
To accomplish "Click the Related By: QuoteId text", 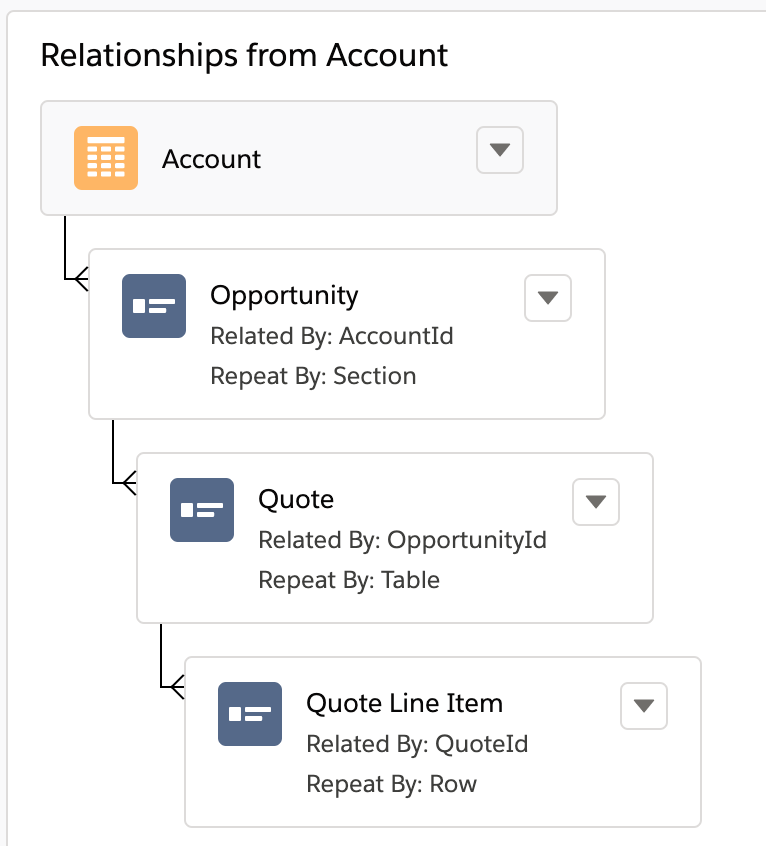I will pyautogui.click(x=417, y=744).
